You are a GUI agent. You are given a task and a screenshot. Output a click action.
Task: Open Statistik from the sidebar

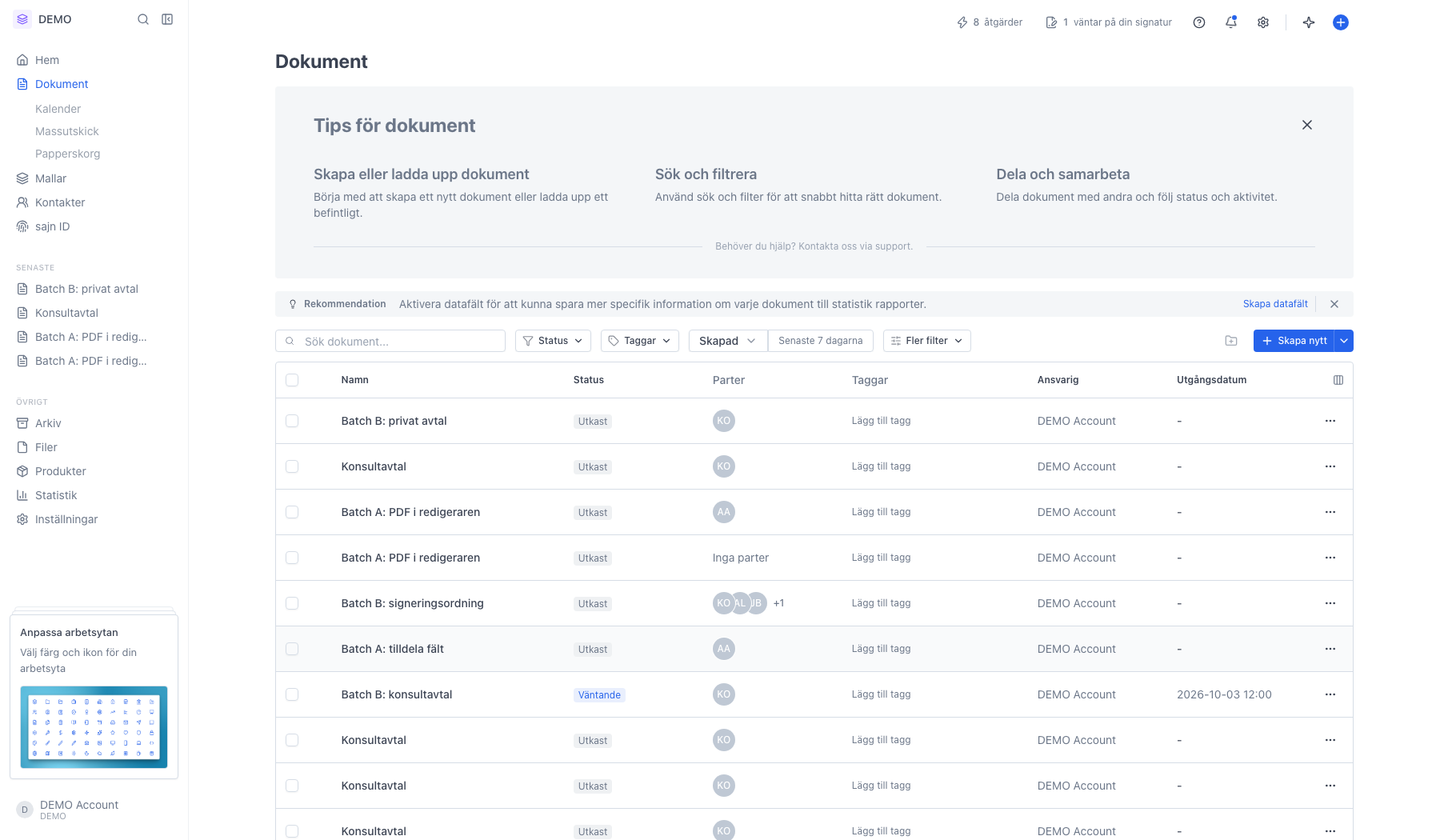tap(56, 495)
